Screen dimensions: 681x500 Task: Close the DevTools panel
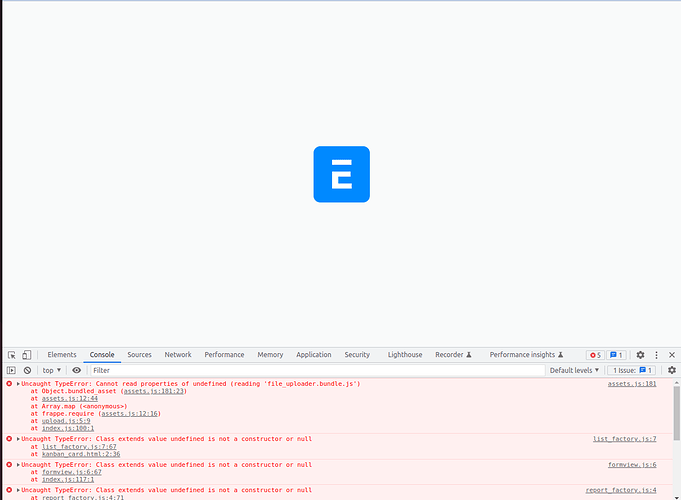pos(672,355)
